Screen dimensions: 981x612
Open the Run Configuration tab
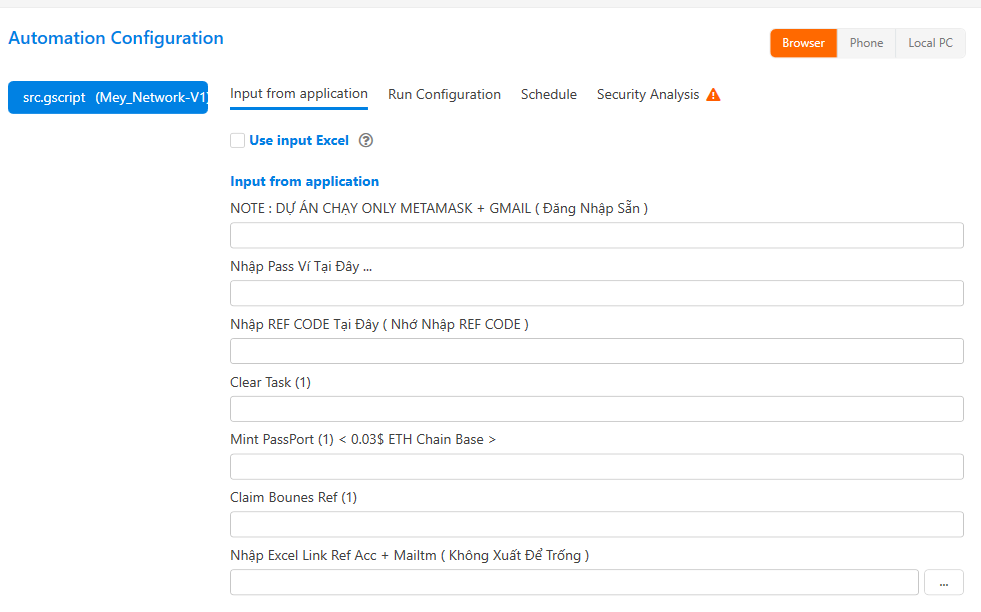coord(444,94)
